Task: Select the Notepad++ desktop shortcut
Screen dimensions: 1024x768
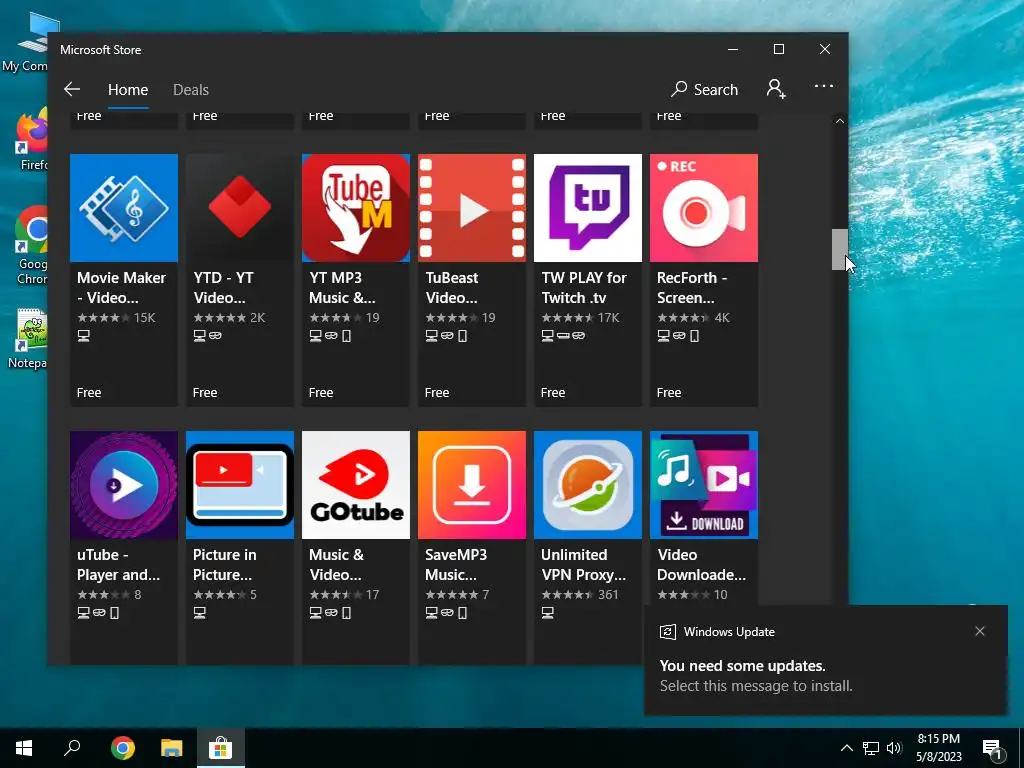Action: pos(29,338)
